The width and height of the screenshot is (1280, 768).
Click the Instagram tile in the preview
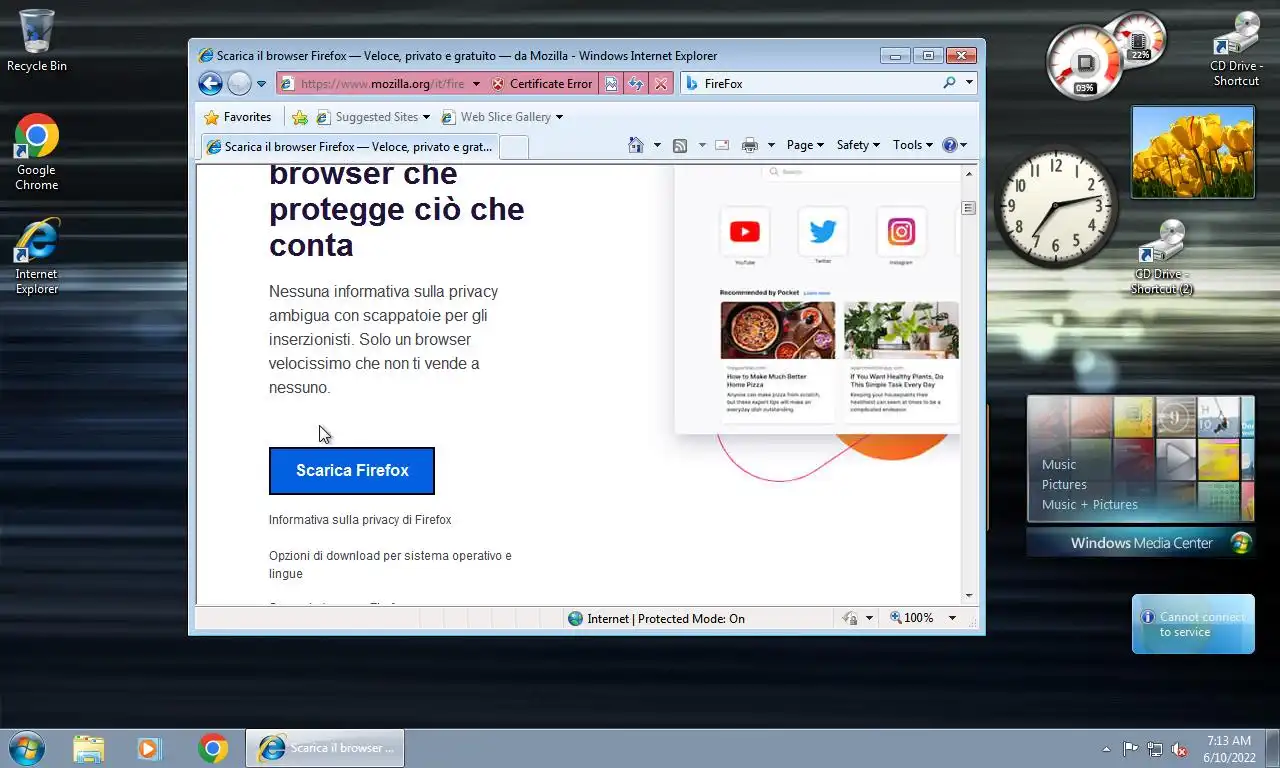click(x=901, y=232)
